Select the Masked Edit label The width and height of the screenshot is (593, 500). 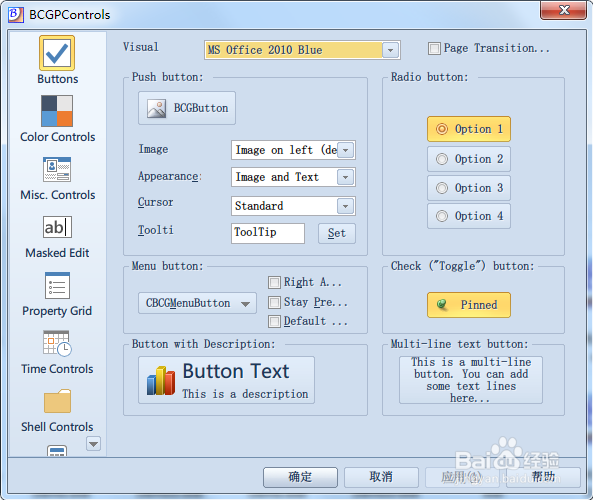[57, 253]
